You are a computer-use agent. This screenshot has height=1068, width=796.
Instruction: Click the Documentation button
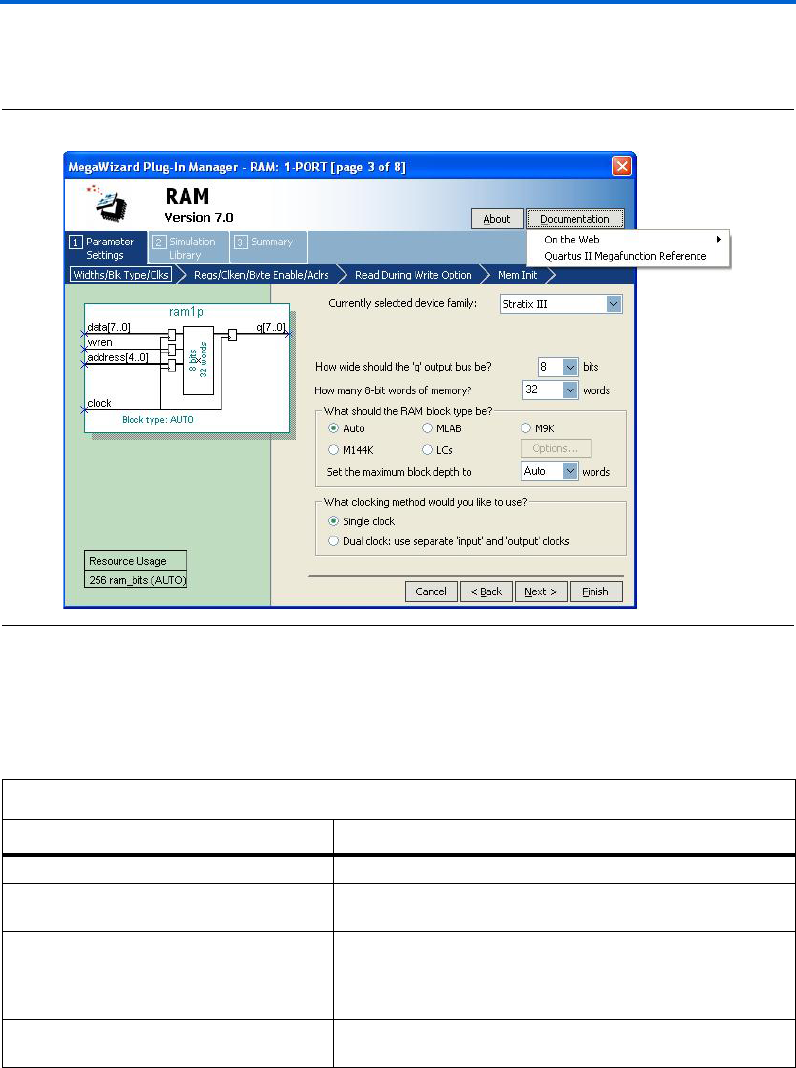pos(575,219)
